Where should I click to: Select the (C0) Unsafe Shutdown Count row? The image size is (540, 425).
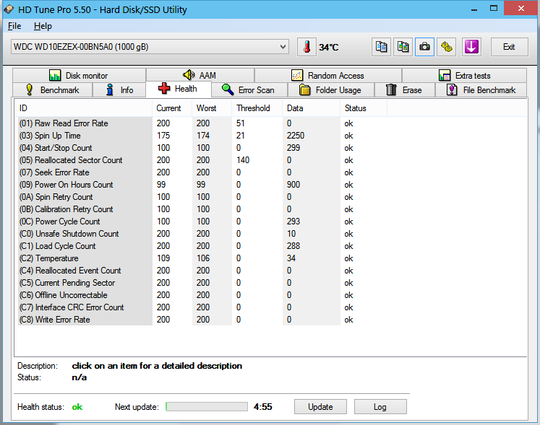(x=202, y=234)
